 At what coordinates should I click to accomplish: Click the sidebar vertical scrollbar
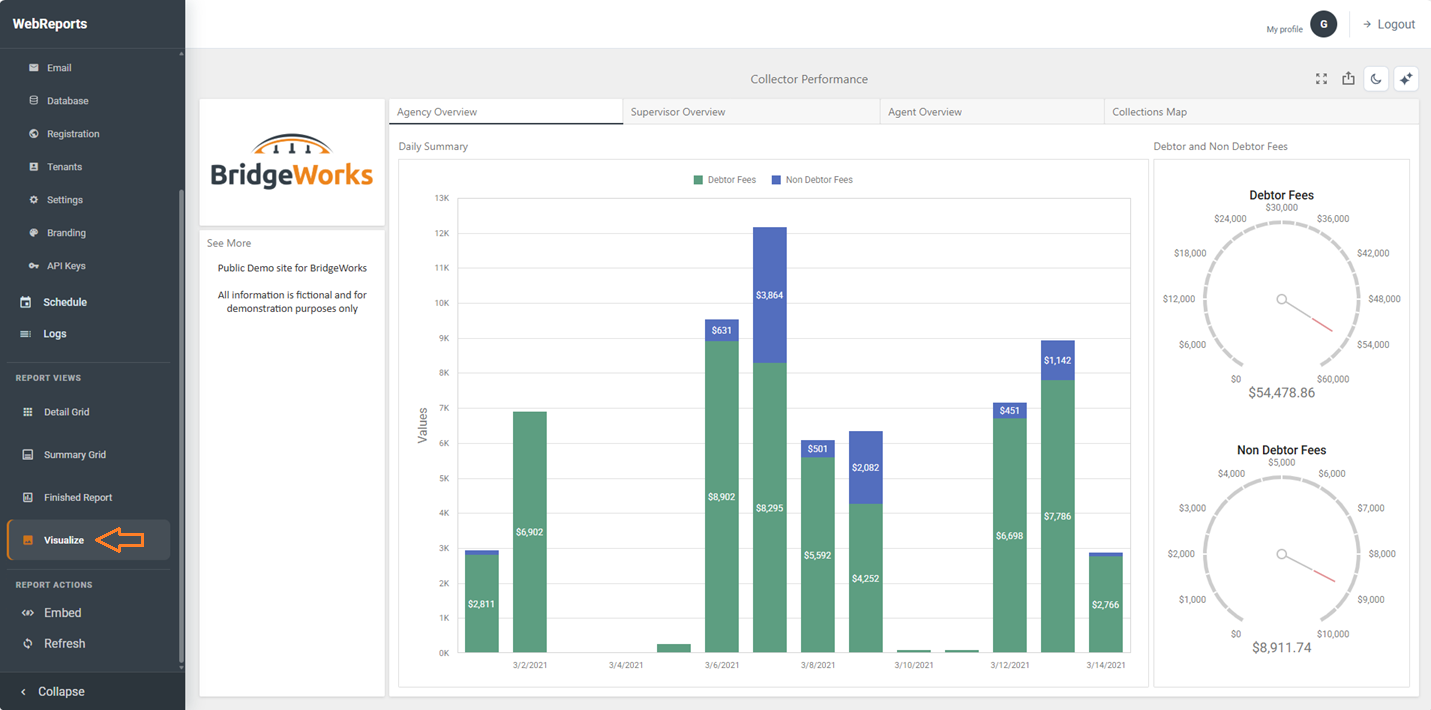181,425
